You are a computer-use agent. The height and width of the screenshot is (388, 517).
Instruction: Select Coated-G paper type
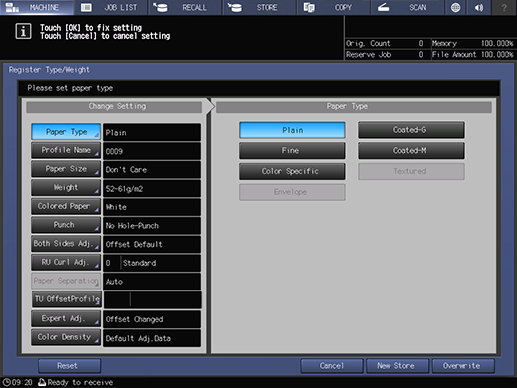click(x=411, y=130)
